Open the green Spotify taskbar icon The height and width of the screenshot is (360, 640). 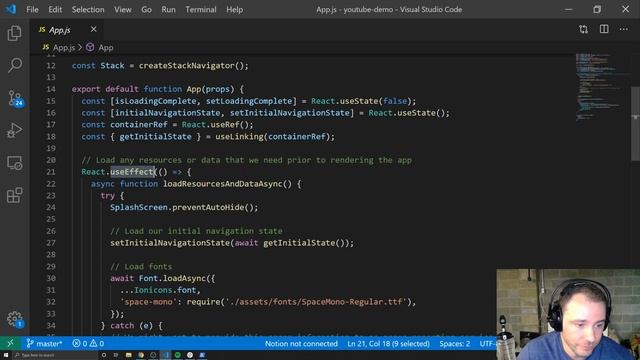[x=178, y=355]
